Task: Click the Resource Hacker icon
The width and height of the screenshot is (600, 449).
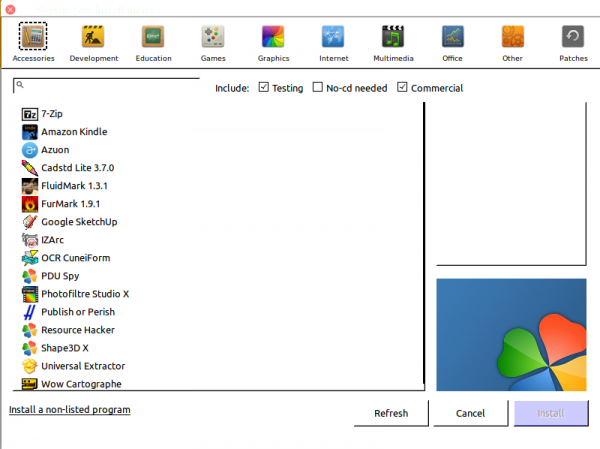Action: pyautogui.click(x=30, y=330)
